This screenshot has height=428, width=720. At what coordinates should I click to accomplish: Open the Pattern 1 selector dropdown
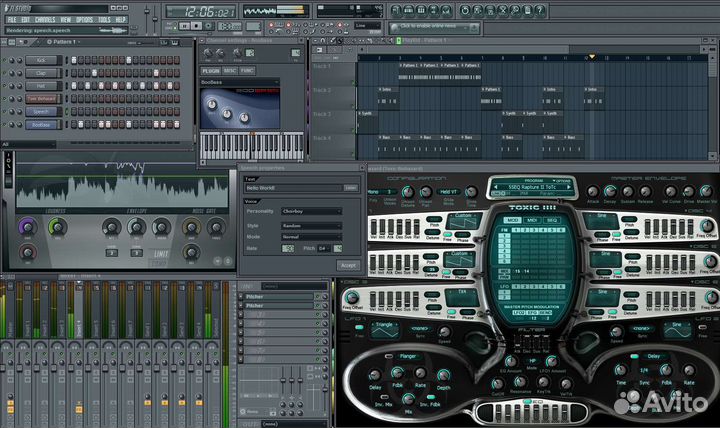pyautogui.click(x=64, y=42)
